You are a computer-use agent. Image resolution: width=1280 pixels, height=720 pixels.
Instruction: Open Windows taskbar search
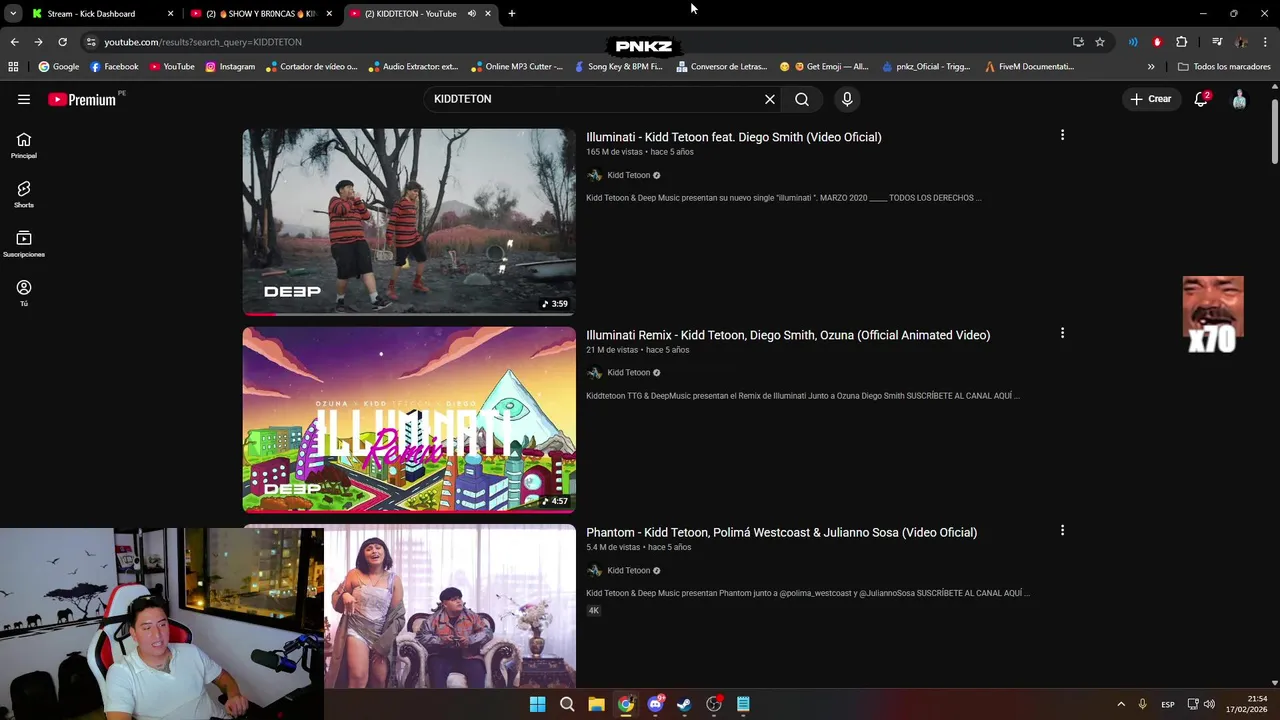pyautogui.click(x=567, y=704)
